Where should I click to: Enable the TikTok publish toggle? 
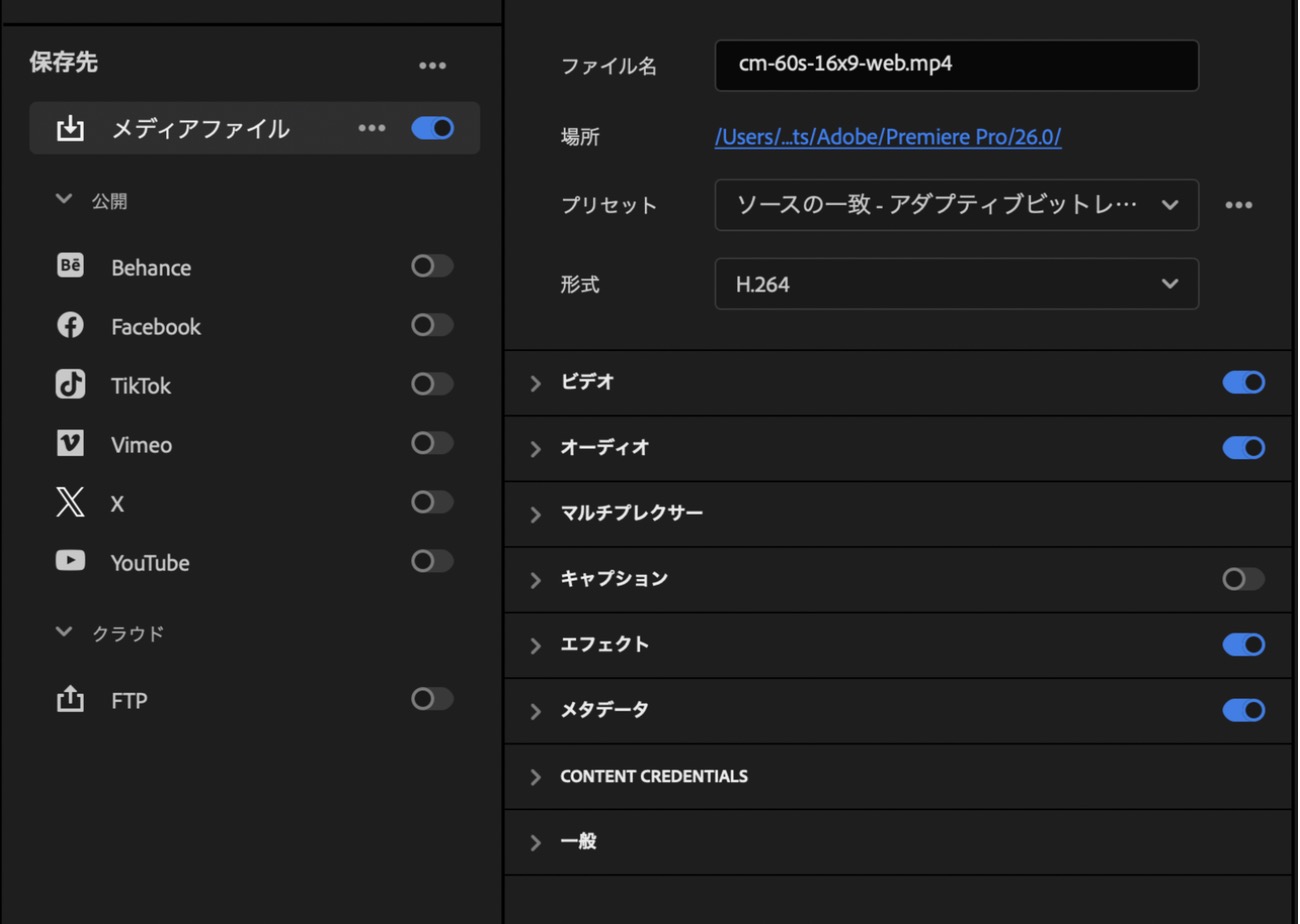click(433, 384)
